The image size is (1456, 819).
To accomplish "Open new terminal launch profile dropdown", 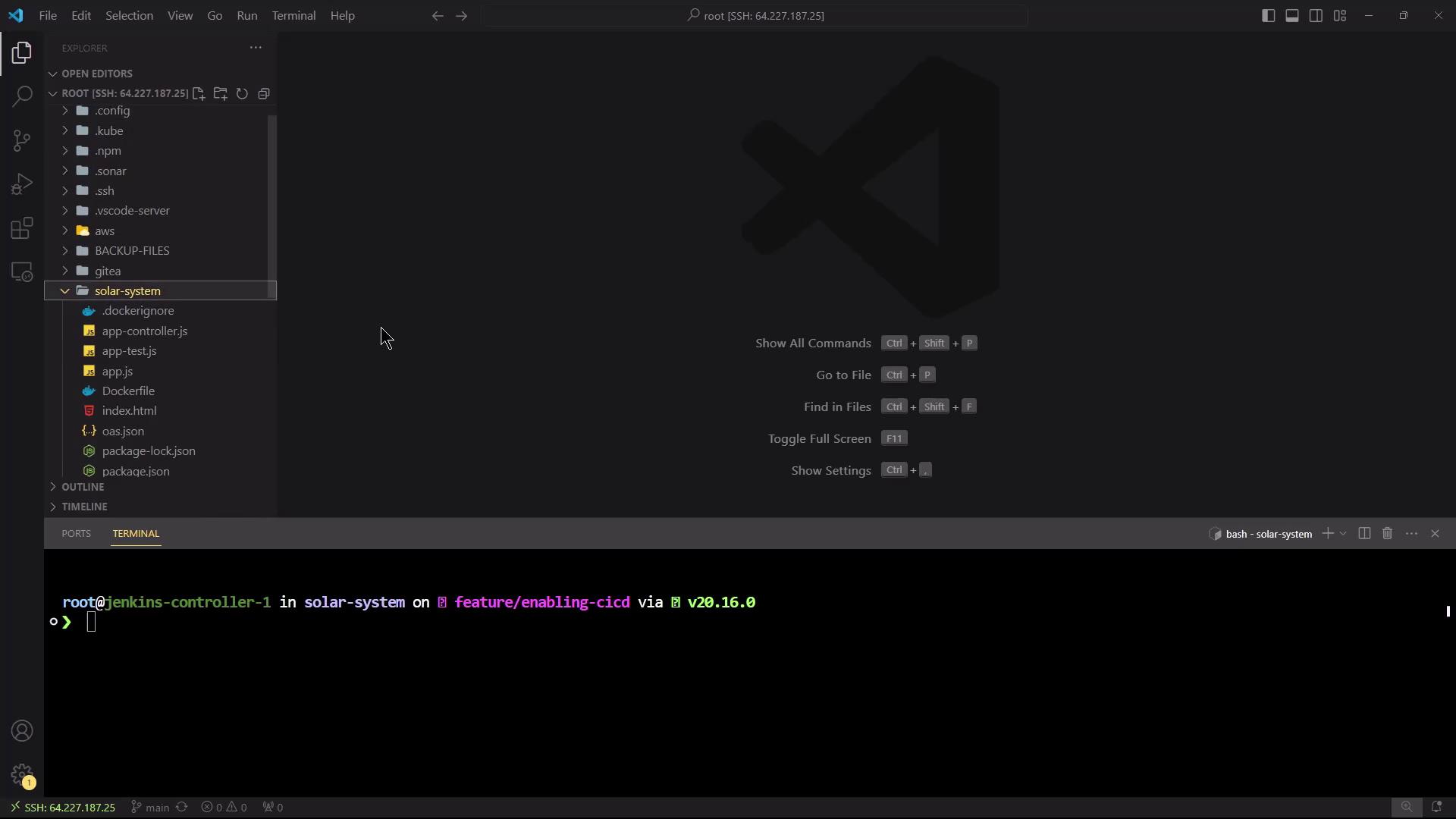I will [1343, 534].
